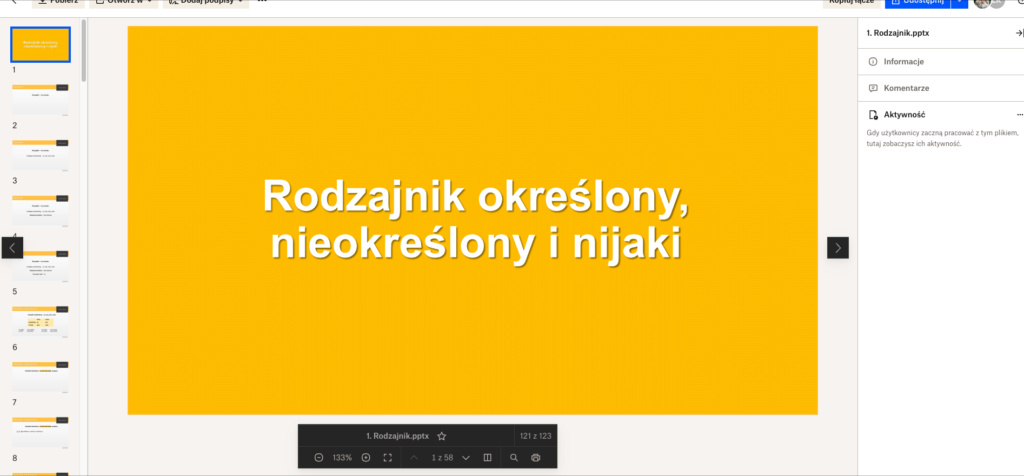
Task: Go to the previous slide arrow
Action: [x=12, y=247]
